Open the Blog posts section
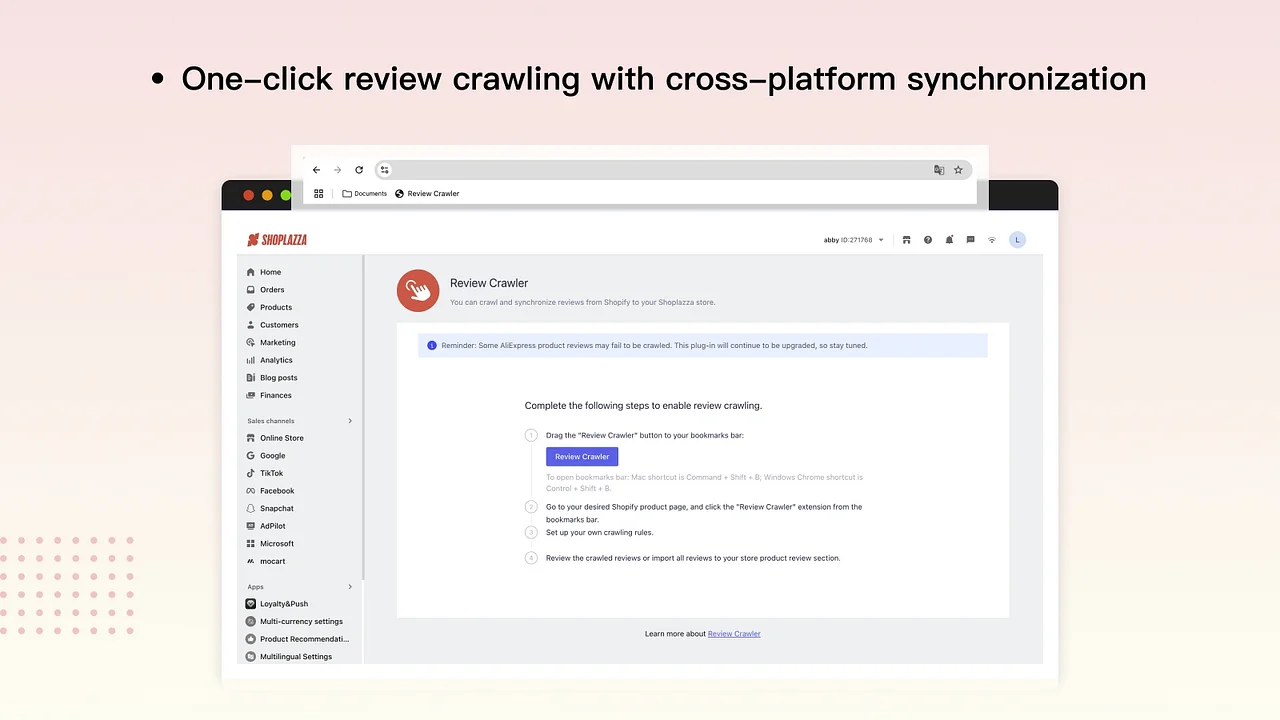Screen dimensions: 1280x720 [278, 377]
